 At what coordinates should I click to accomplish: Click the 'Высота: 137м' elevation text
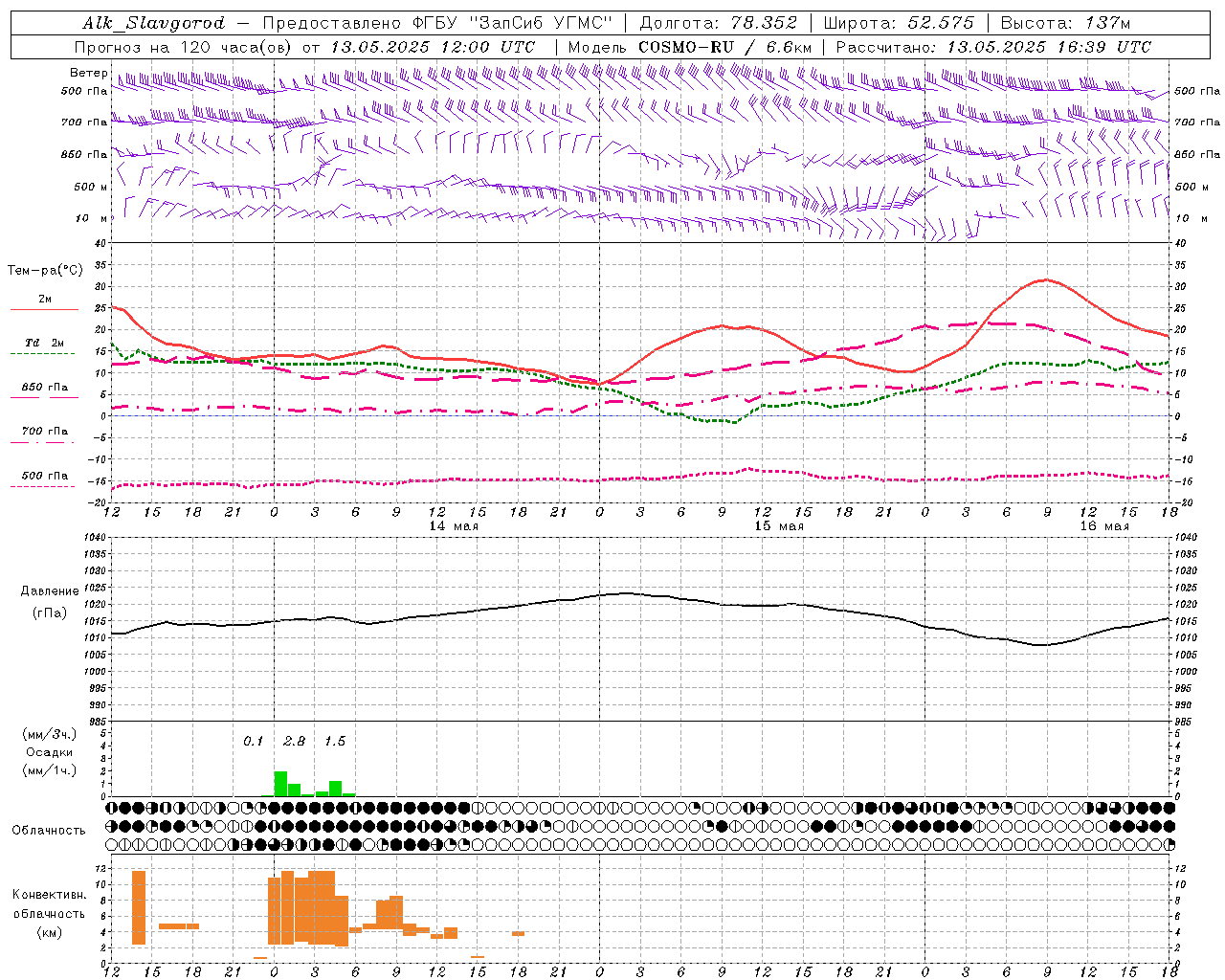tap(1065, 23)
